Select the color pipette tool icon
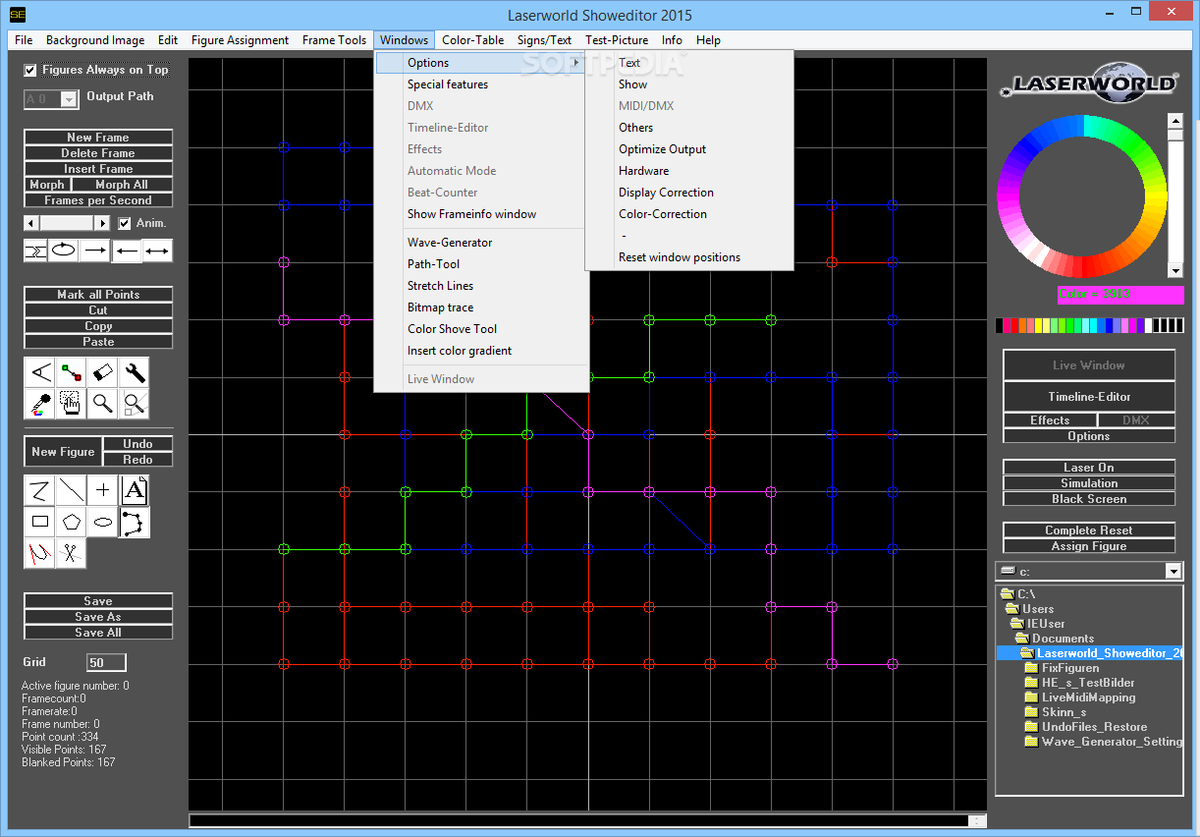 (39, 404)
